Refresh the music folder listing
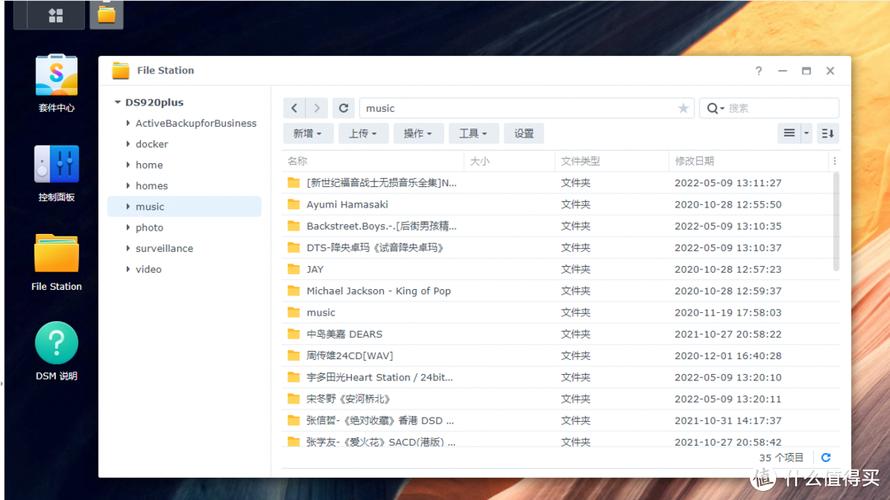Image resolution: width=890 pixels, height=500 pixels. click(x=343, y=108)
